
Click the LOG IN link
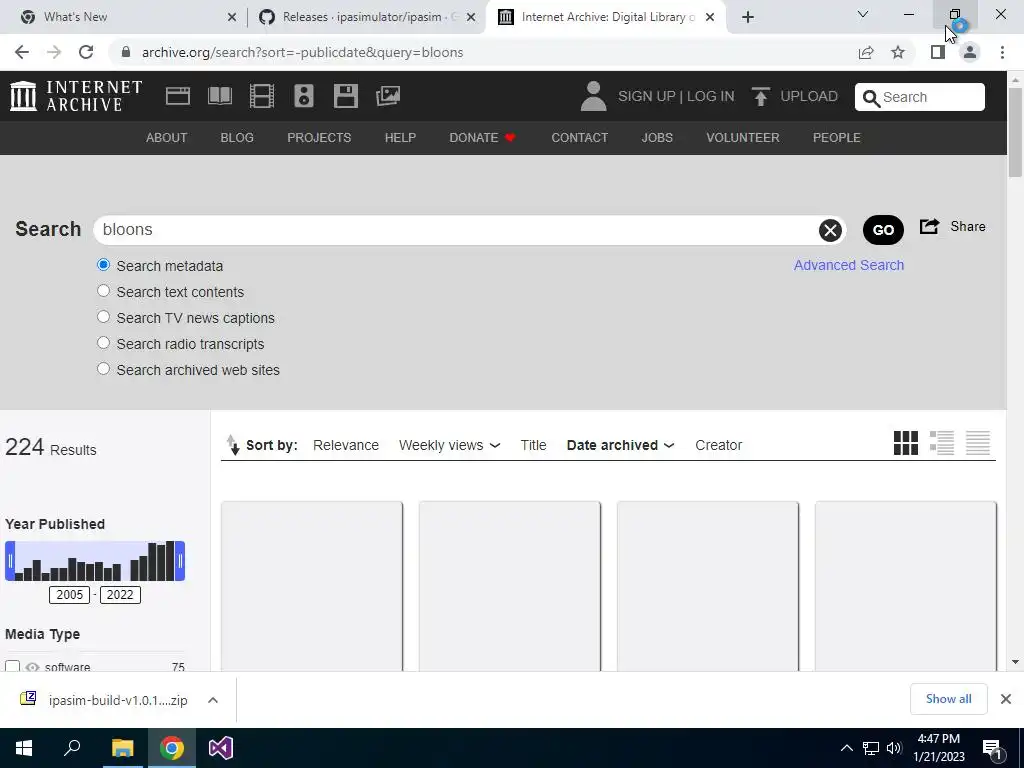click(711, 97)
